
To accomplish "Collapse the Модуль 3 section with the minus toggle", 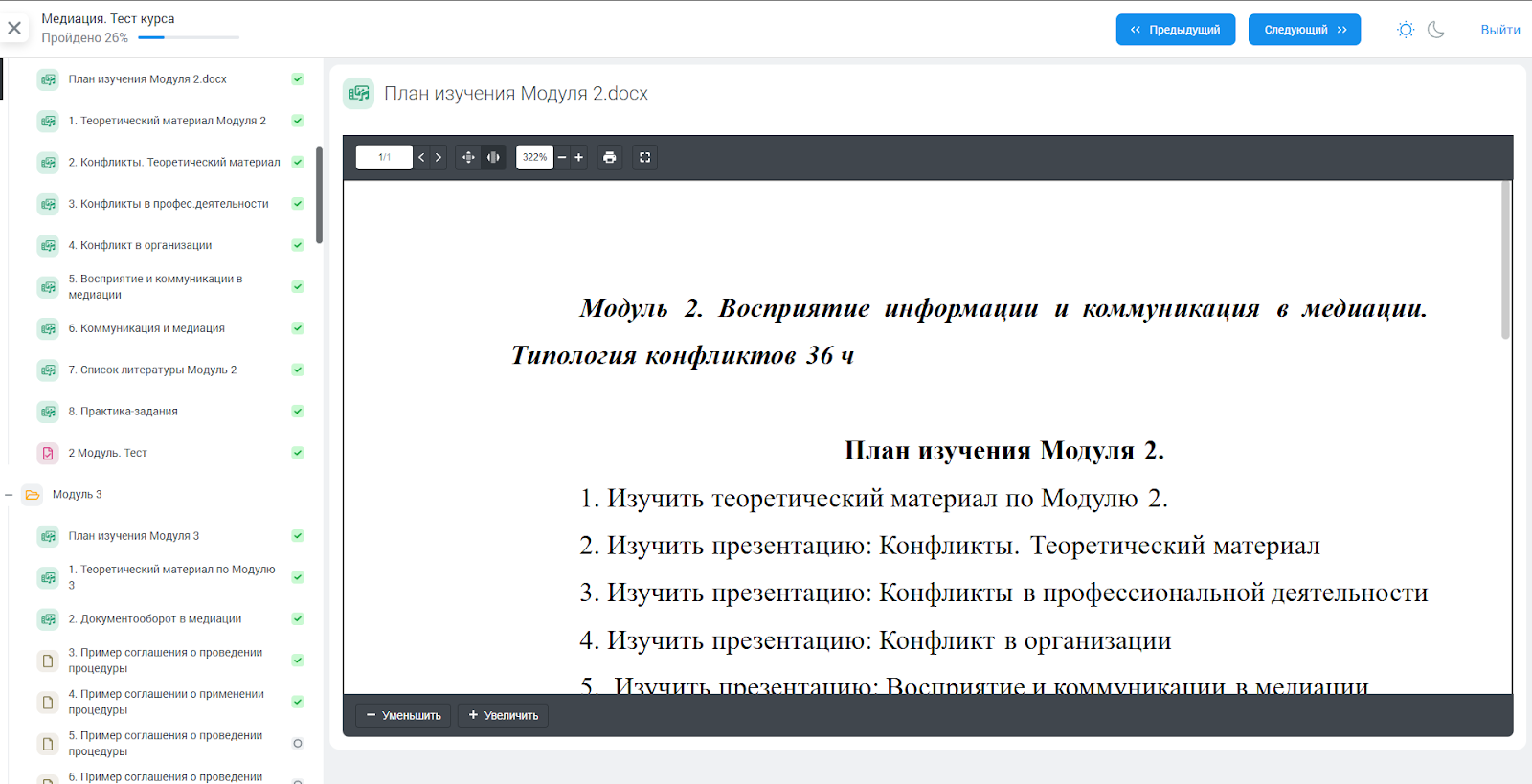I will click(9, 495).
